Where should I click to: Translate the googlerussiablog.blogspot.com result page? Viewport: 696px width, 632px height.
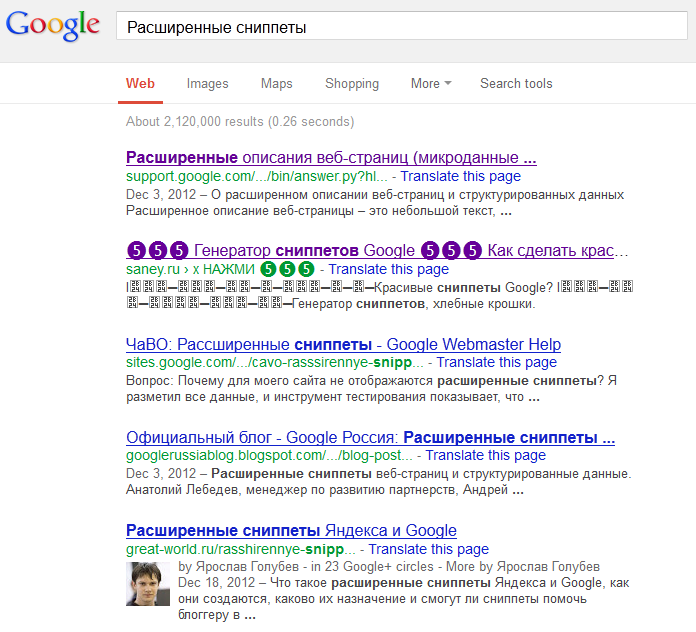pos(486,455)
